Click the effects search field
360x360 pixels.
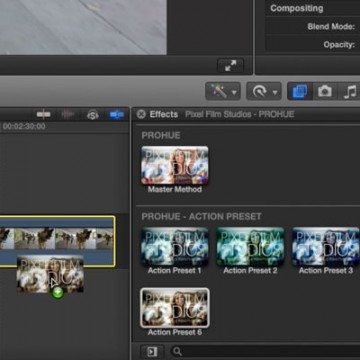[x=265, y=351]
